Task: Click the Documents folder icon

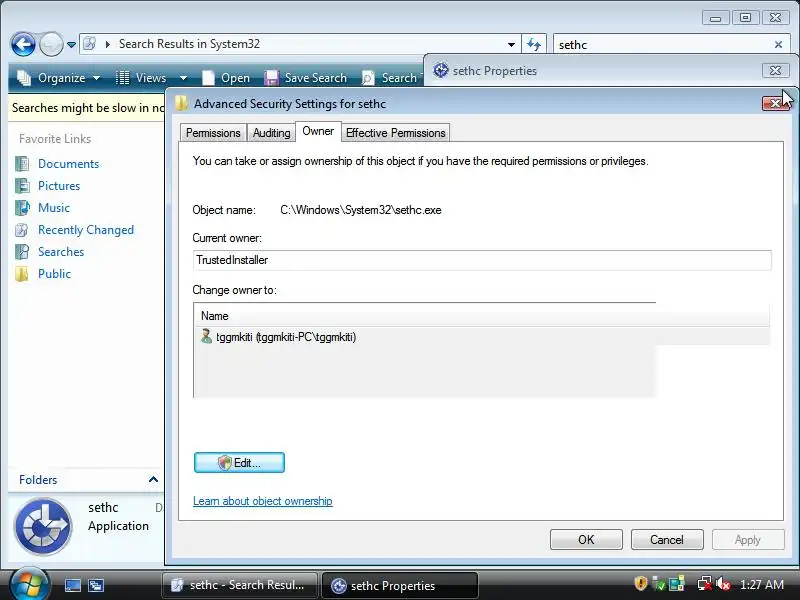Action: click(x=22, y=164)
